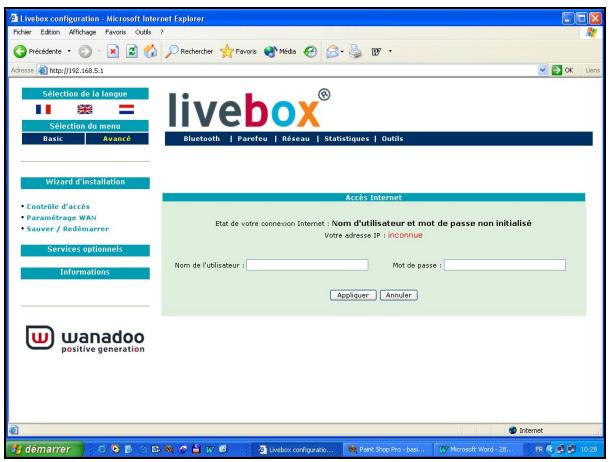Open the Outils menu in menu bar
The image size is (610, 462).
pyautogui.click(x=143, y=32)
